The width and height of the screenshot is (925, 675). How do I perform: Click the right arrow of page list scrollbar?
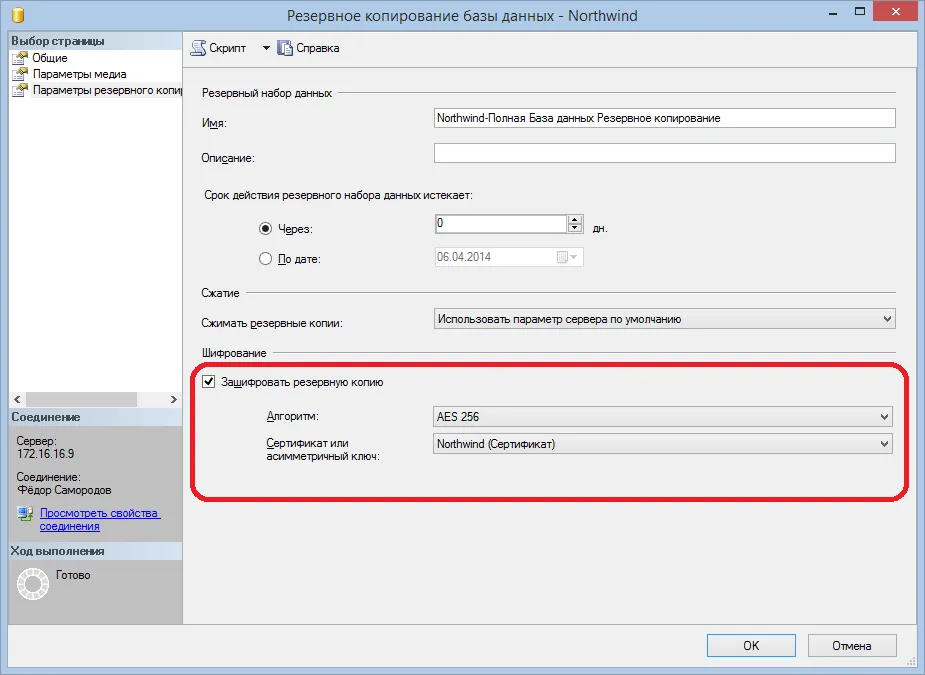pos(173,399)
